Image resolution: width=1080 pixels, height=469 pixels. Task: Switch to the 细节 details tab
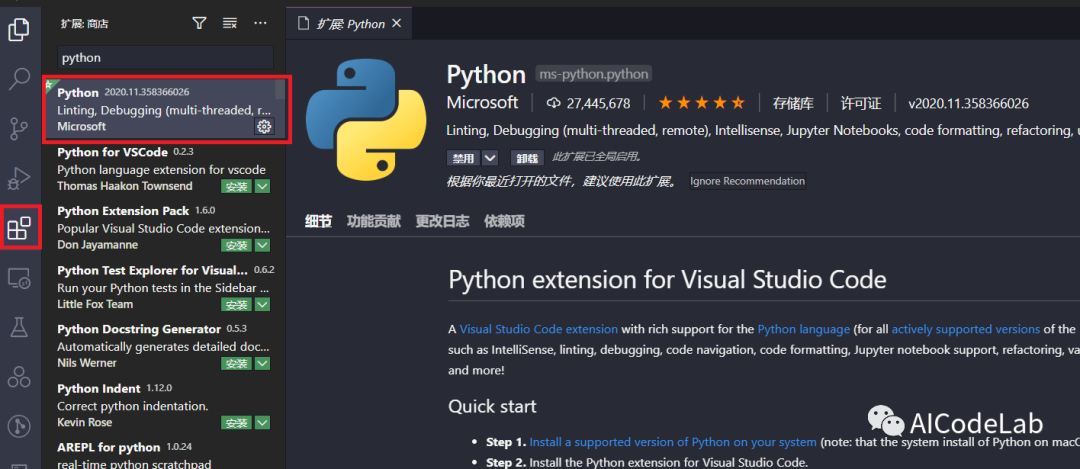[318, 221]
